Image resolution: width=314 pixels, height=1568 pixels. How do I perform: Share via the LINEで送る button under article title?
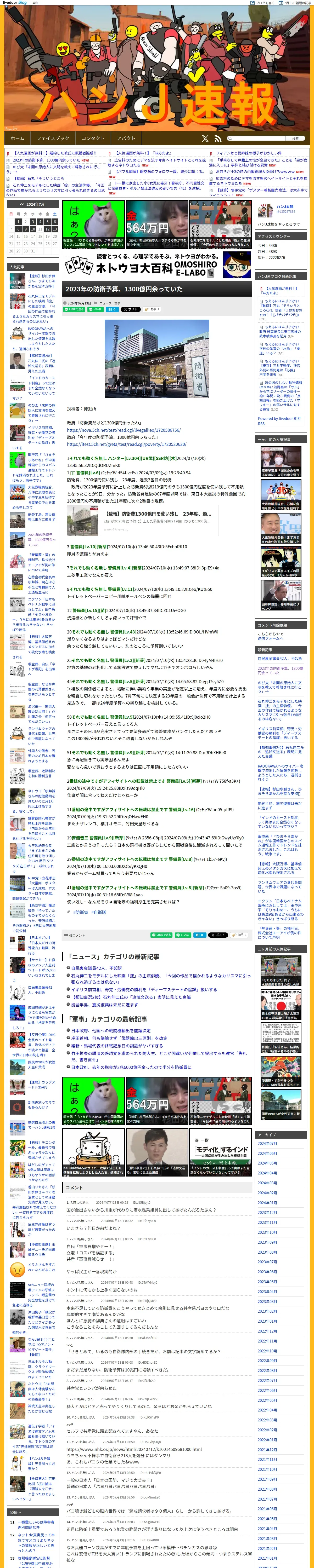[x=74, y=309]
